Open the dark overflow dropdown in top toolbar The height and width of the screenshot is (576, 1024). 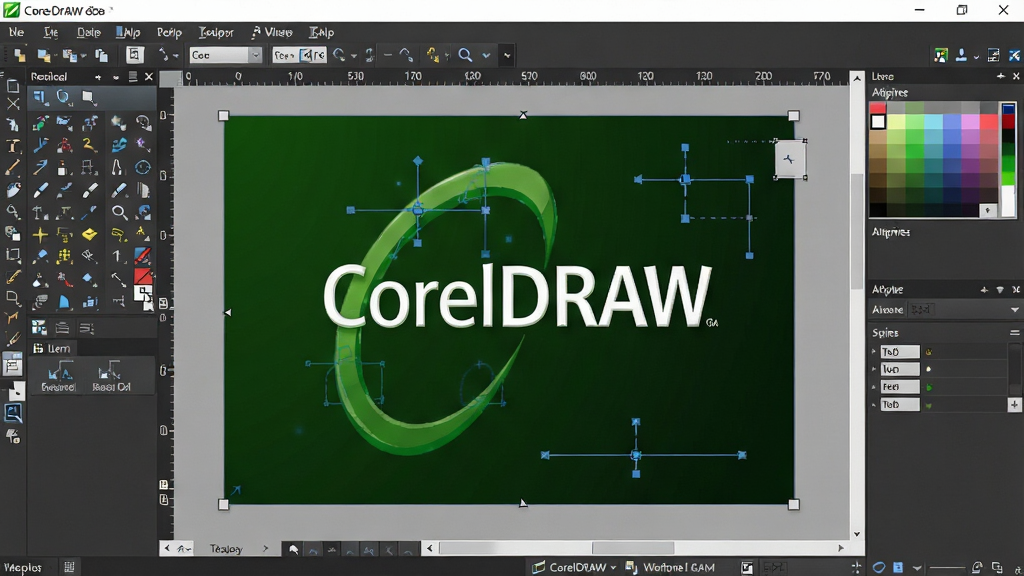pos(507,56)
